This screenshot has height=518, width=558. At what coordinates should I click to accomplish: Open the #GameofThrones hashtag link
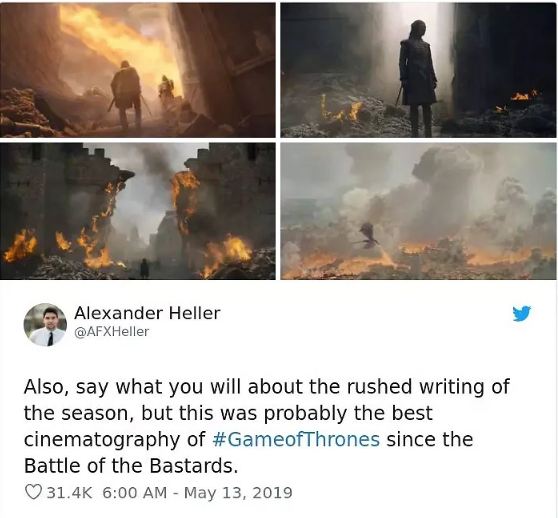pyautogui.click(x=296, y=439)
